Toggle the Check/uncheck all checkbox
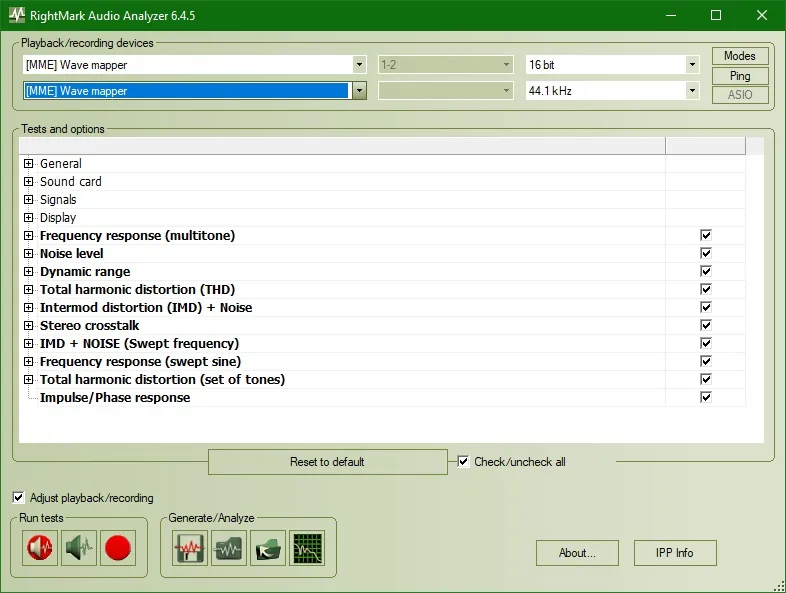 (463, 462)
